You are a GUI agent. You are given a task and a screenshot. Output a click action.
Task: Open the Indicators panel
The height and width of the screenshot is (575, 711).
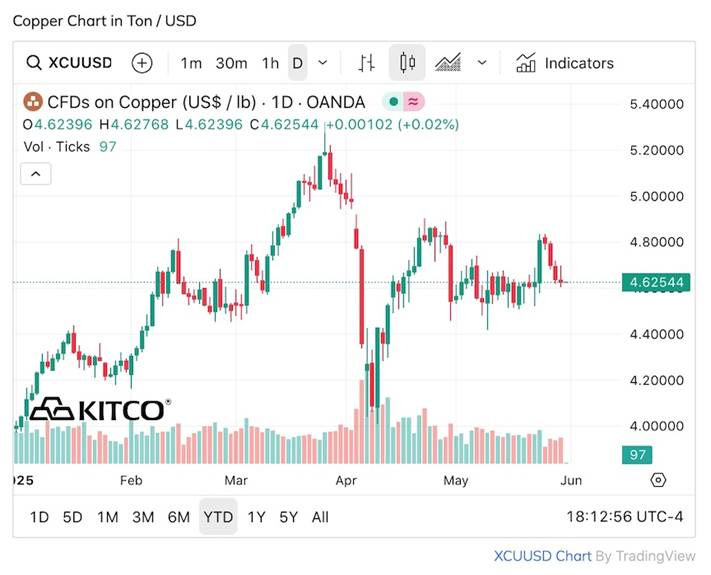click(x=565, y=63)
